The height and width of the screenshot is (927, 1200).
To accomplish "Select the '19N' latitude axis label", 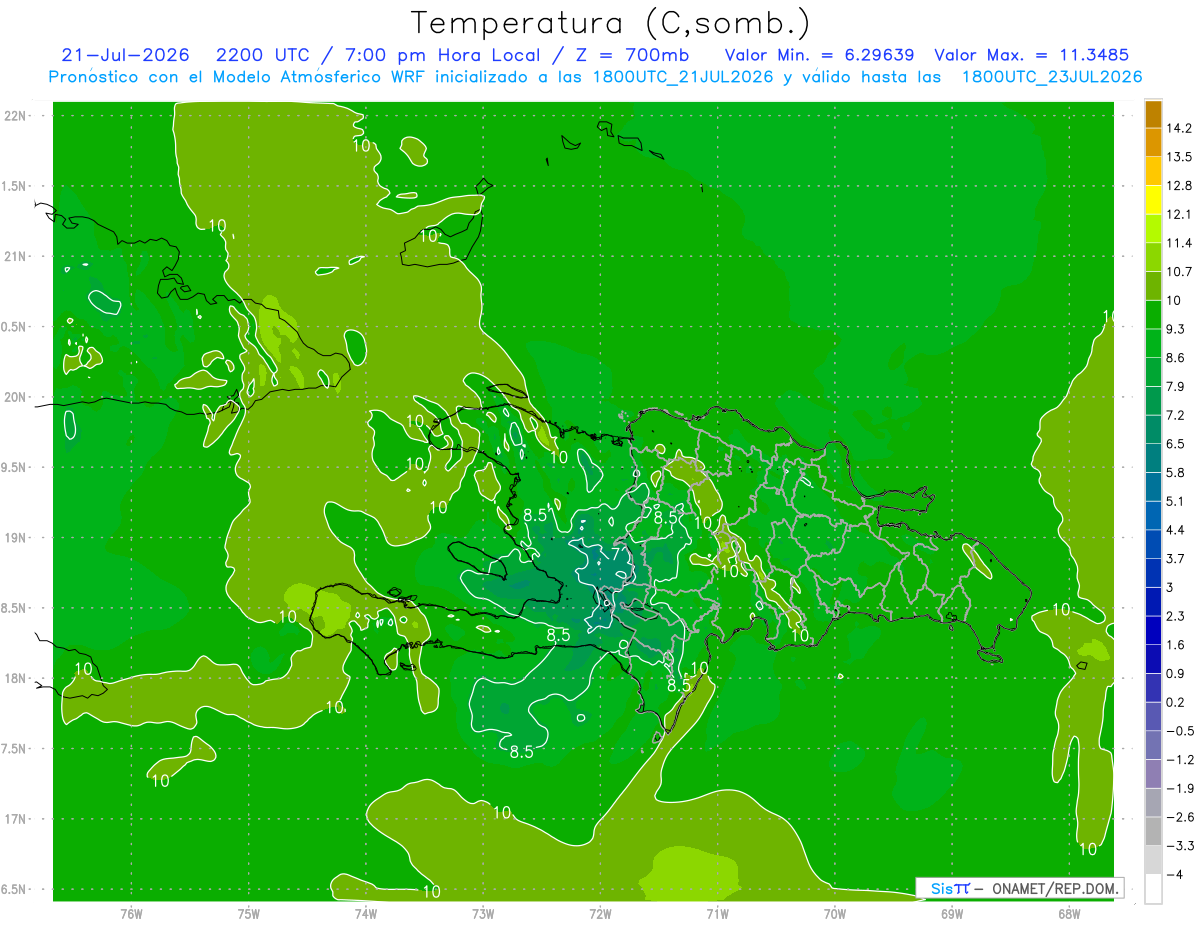I will click(15, 538).
